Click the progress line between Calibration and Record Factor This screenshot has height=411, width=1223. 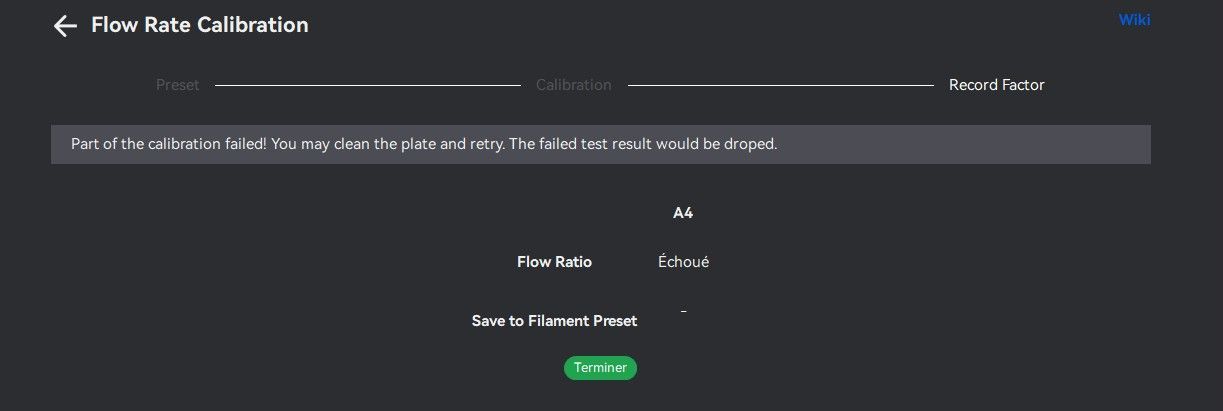click(x=780, y=85)
